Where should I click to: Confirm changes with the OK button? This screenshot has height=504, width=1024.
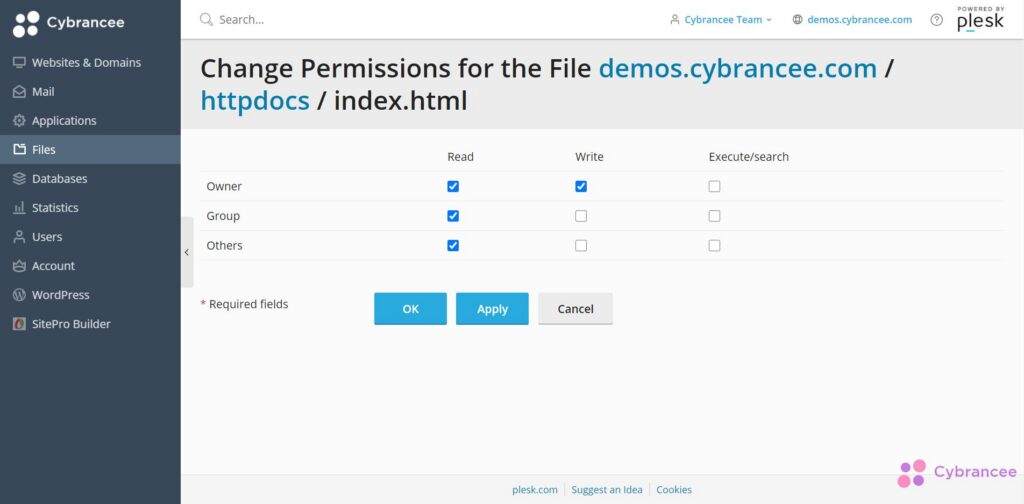point(410,309)
